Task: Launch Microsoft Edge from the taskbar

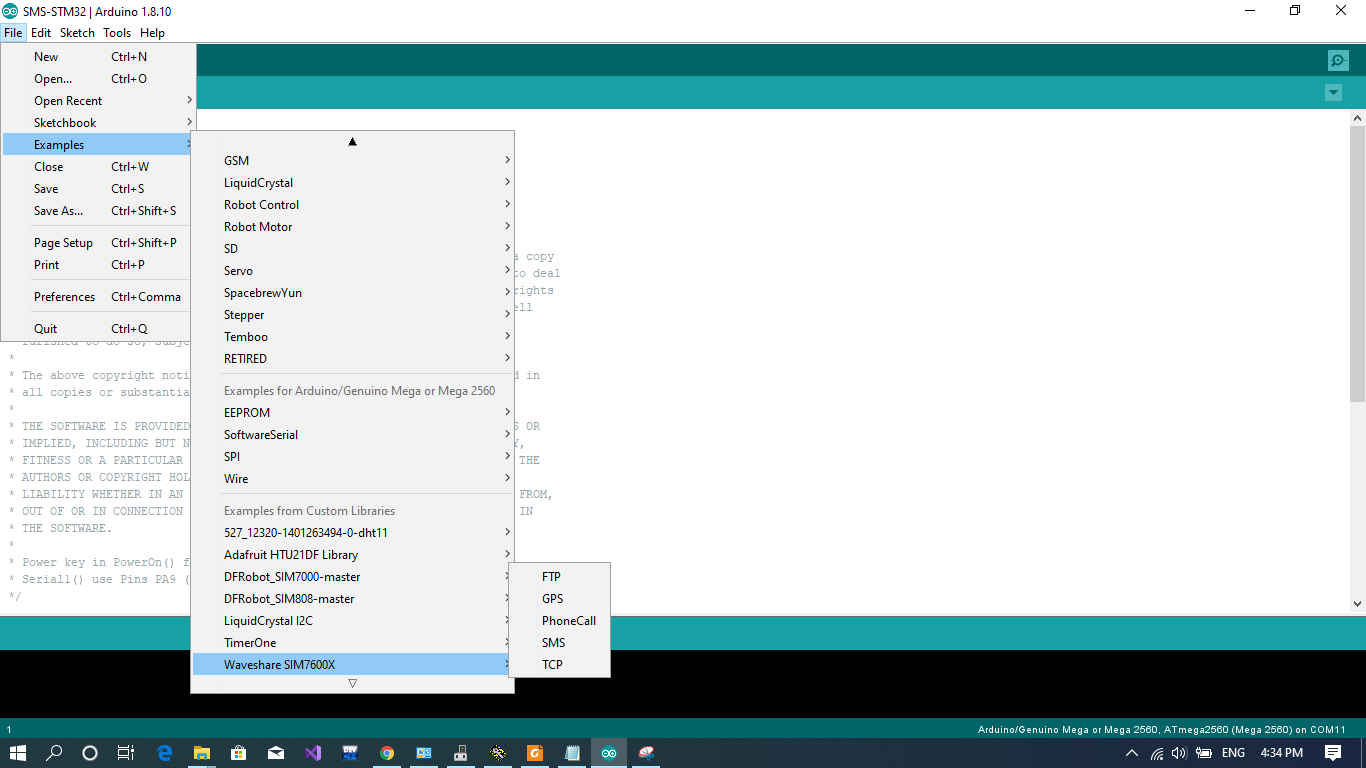Action: tap(165, 753)
